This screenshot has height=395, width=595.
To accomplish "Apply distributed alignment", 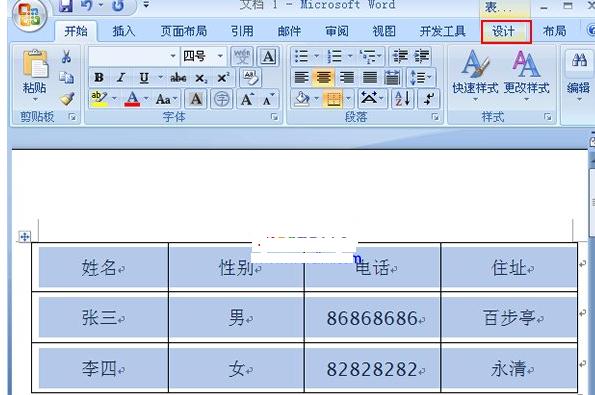I will [392, 78].
